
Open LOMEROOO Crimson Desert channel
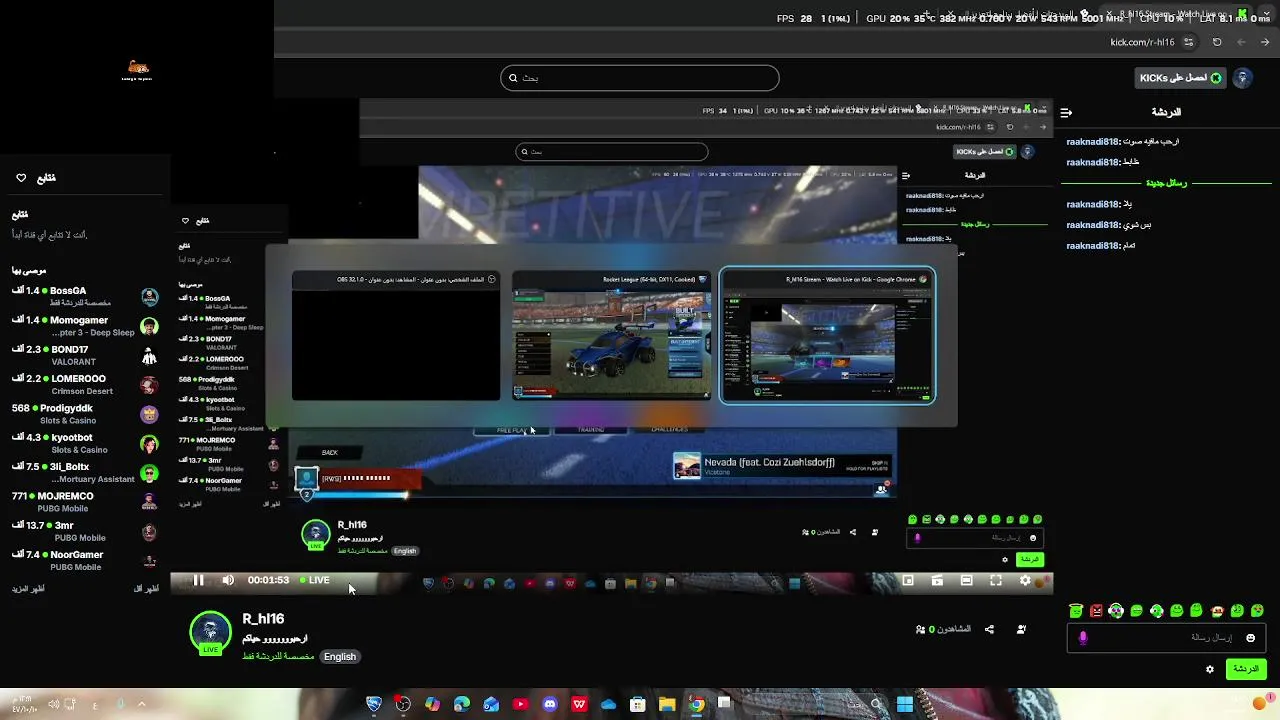tap(84, 384)
